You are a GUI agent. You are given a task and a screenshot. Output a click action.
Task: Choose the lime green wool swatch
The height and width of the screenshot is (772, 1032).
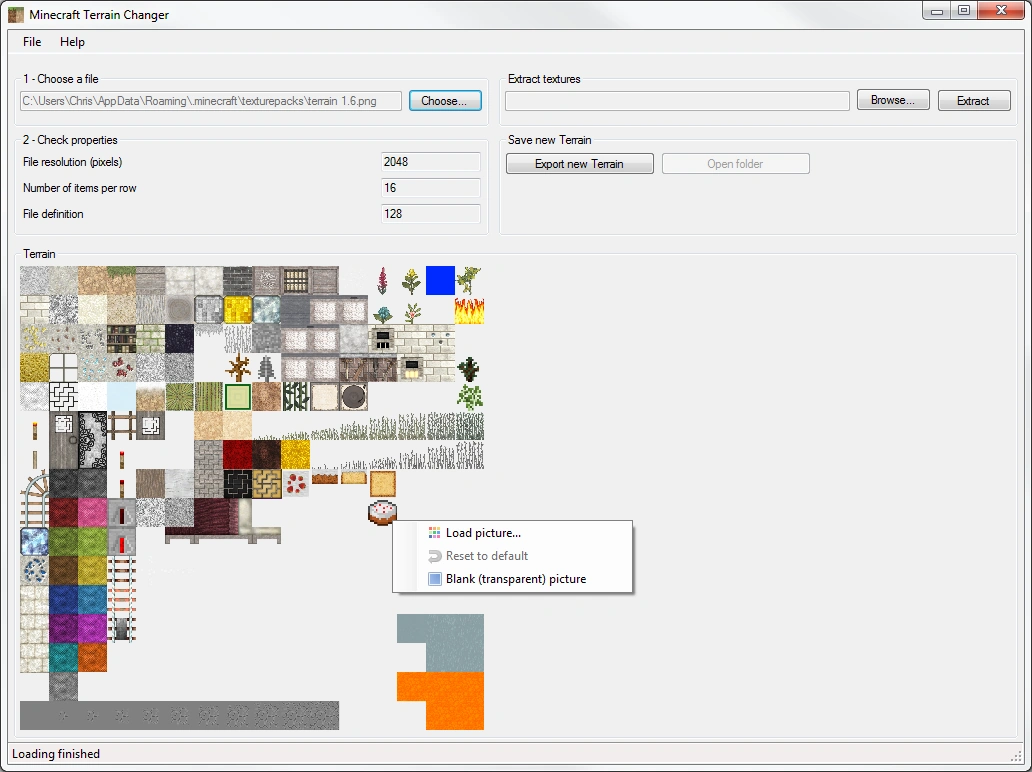[x=92, y=541]
